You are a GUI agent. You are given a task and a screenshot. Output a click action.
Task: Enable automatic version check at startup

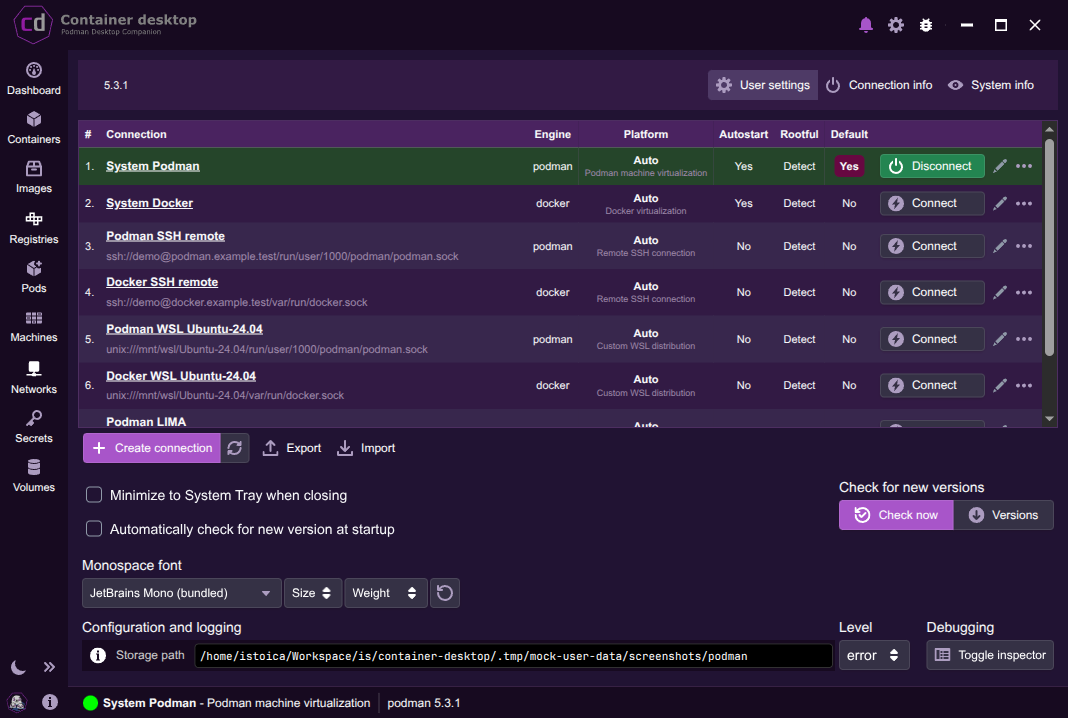click(94, 529)
